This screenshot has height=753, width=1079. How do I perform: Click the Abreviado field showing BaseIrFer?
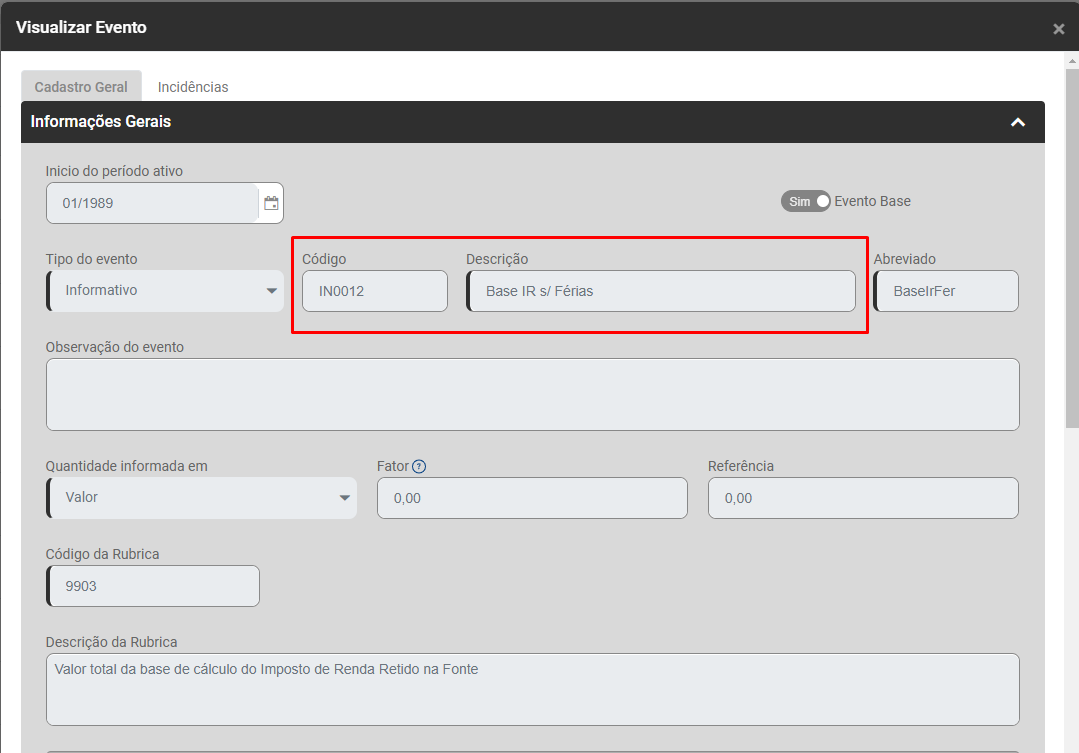pos(946,291)
